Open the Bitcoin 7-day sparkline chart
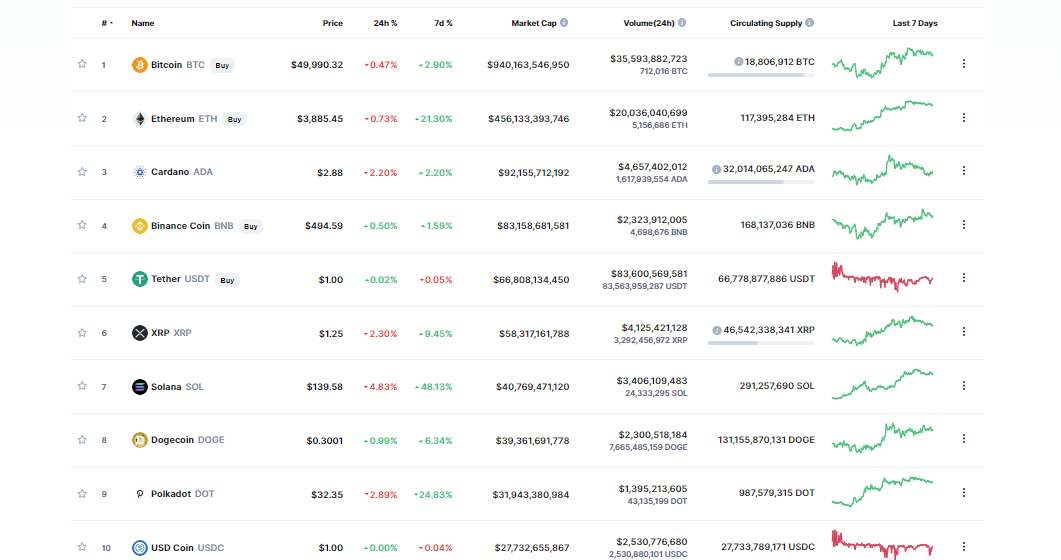Viewport: 1061px width, 560px height. (x=882, y=63)
